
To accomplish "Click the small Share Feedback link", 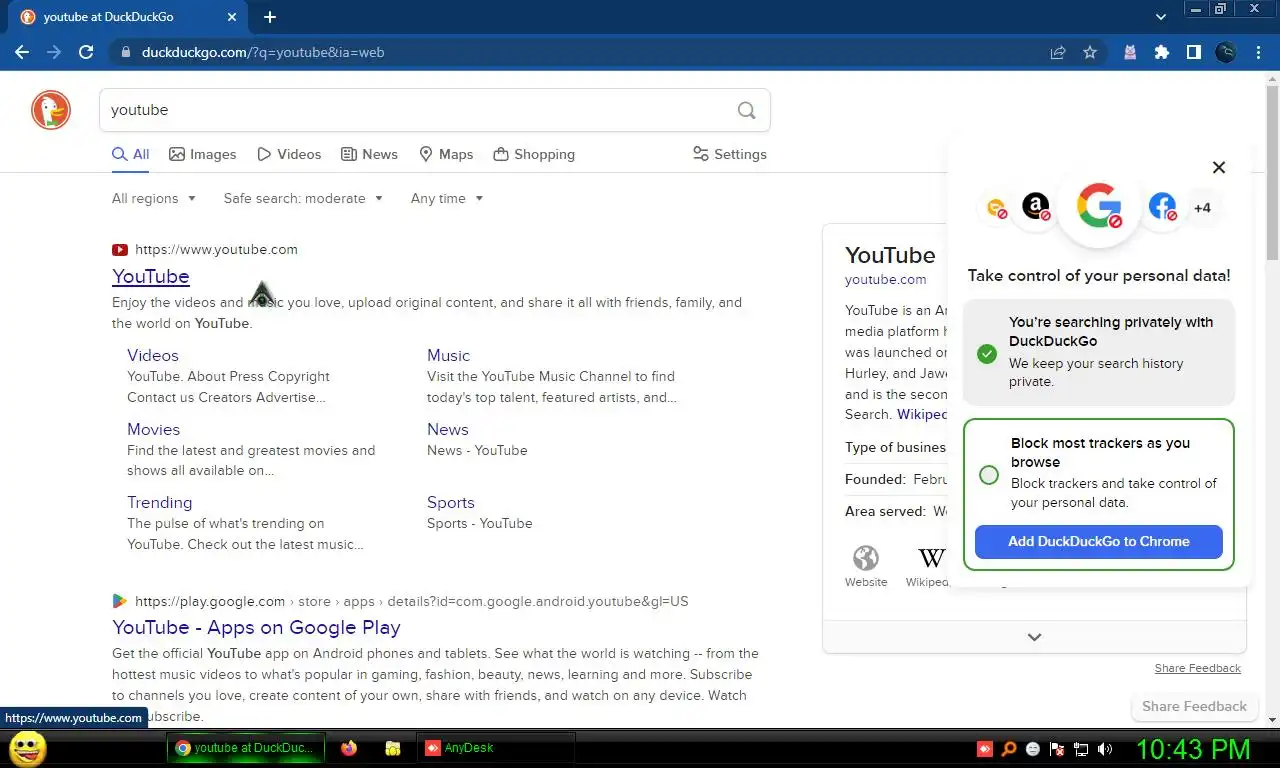I will pyautogui.click(x=1198, y=668).
